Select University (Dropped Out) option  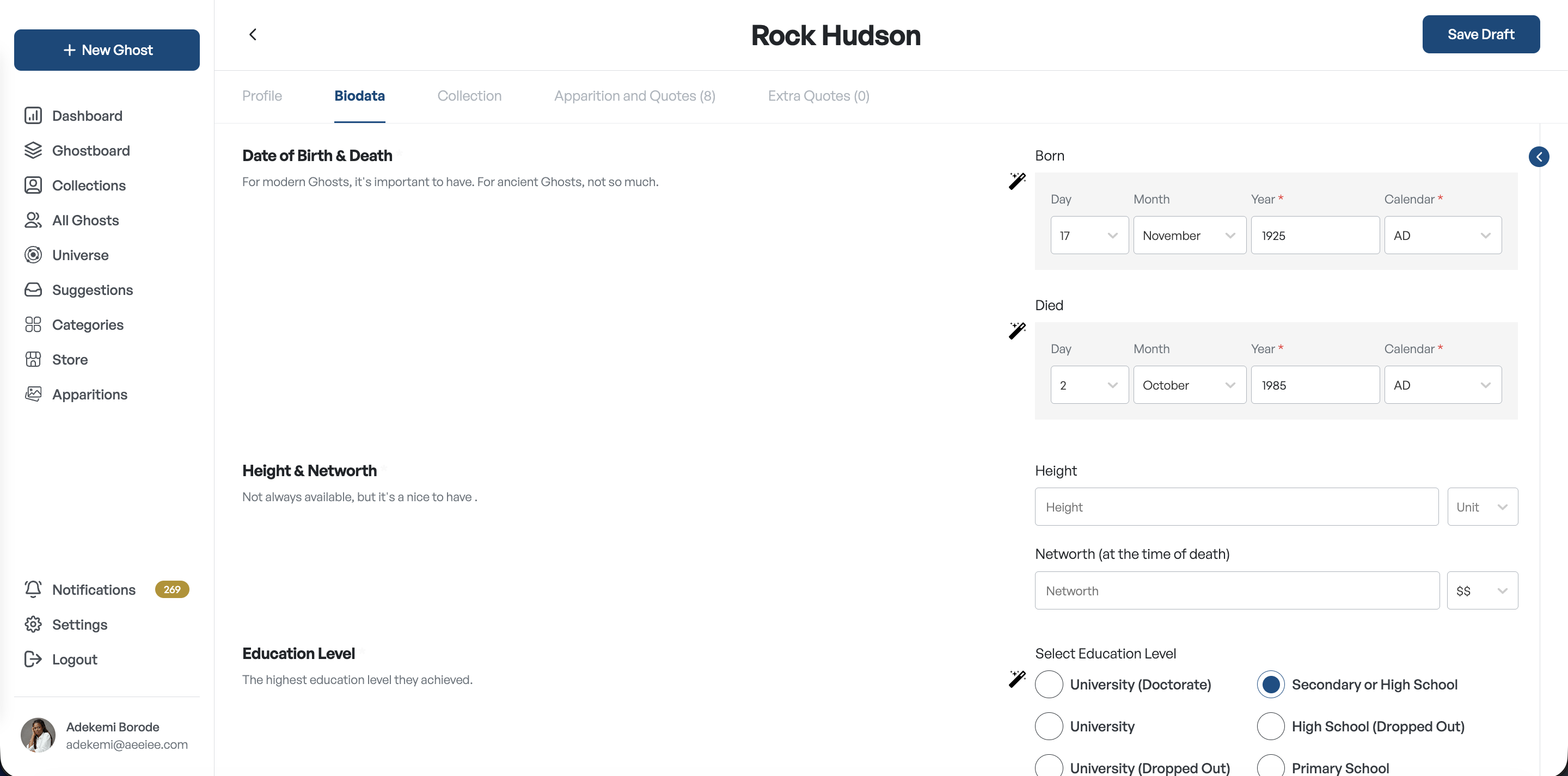1049,767
